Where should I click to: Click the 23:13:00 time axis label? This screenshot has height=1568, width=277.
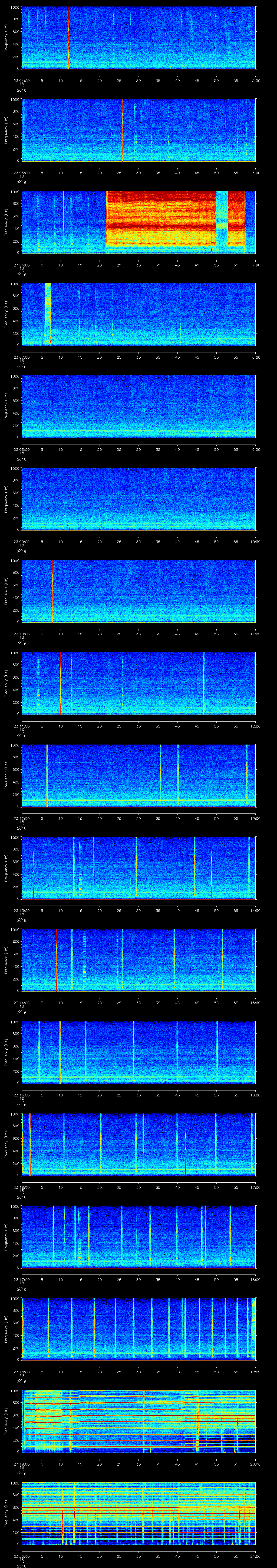coord(21,910)
